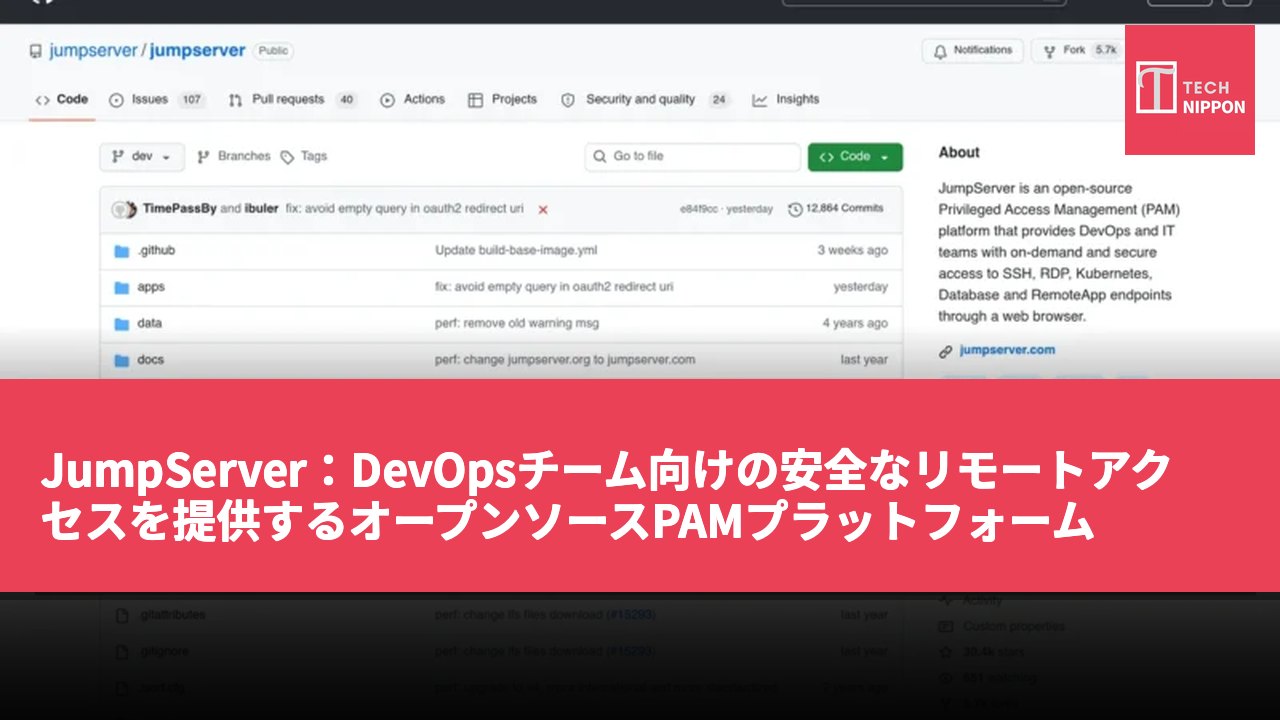Click the '4 years ago' timestamp
This screenshot has height=720, width=1280.
pos(855,324)
